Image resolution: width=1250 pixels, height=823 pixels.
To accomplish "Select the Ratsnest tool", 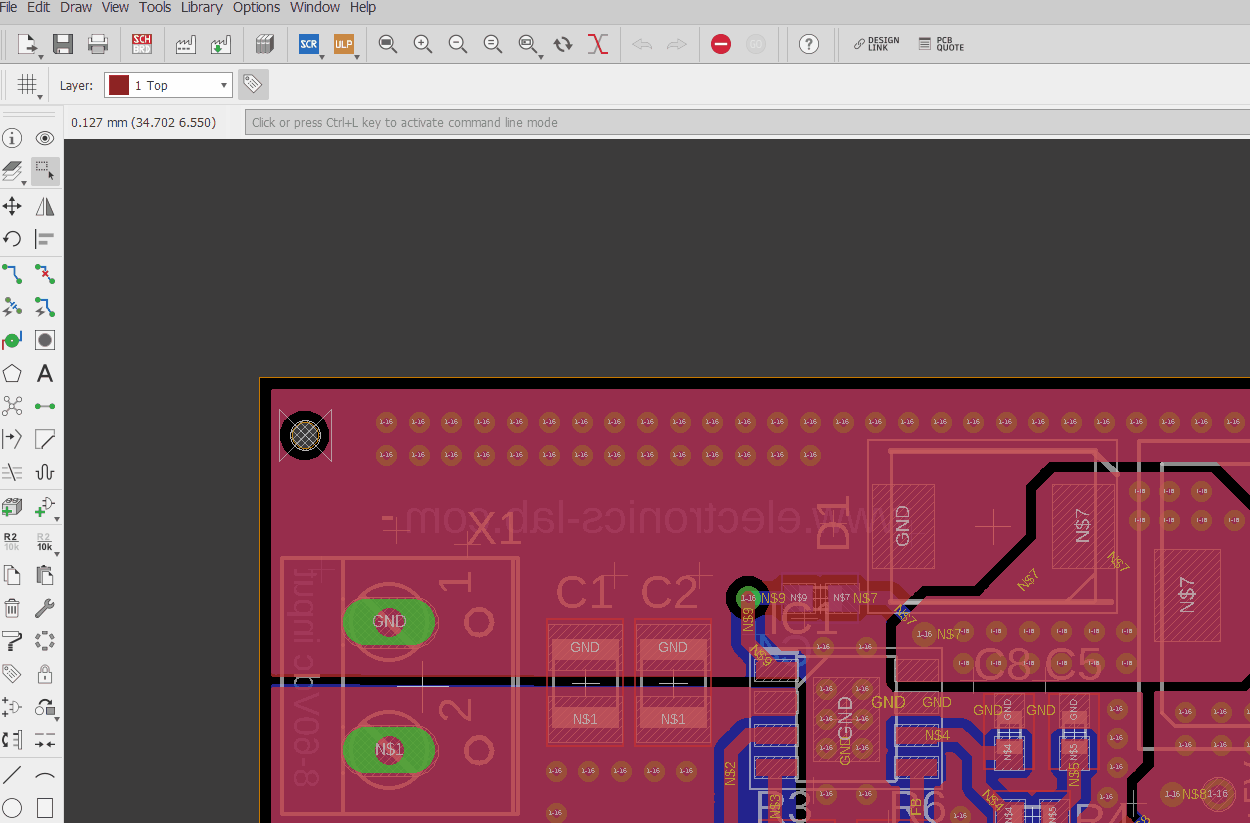I will tap(12, 406).
